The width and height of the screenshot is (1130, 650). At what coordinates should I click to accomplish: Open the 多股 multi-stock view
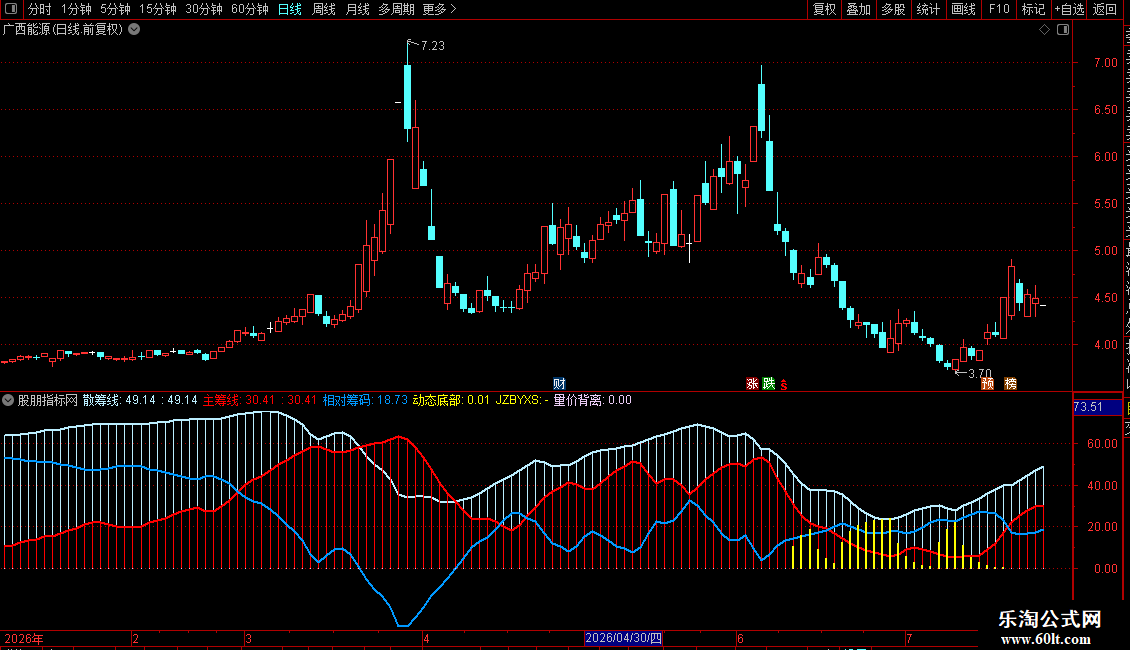point(893,9)
